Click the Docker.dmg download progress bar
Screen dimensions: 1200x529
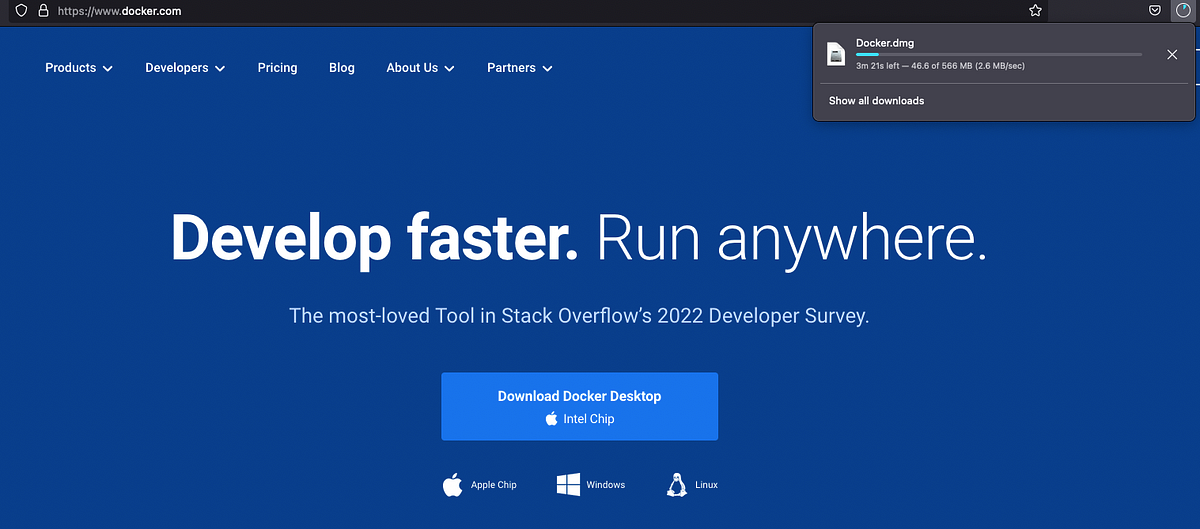(998, 55)
